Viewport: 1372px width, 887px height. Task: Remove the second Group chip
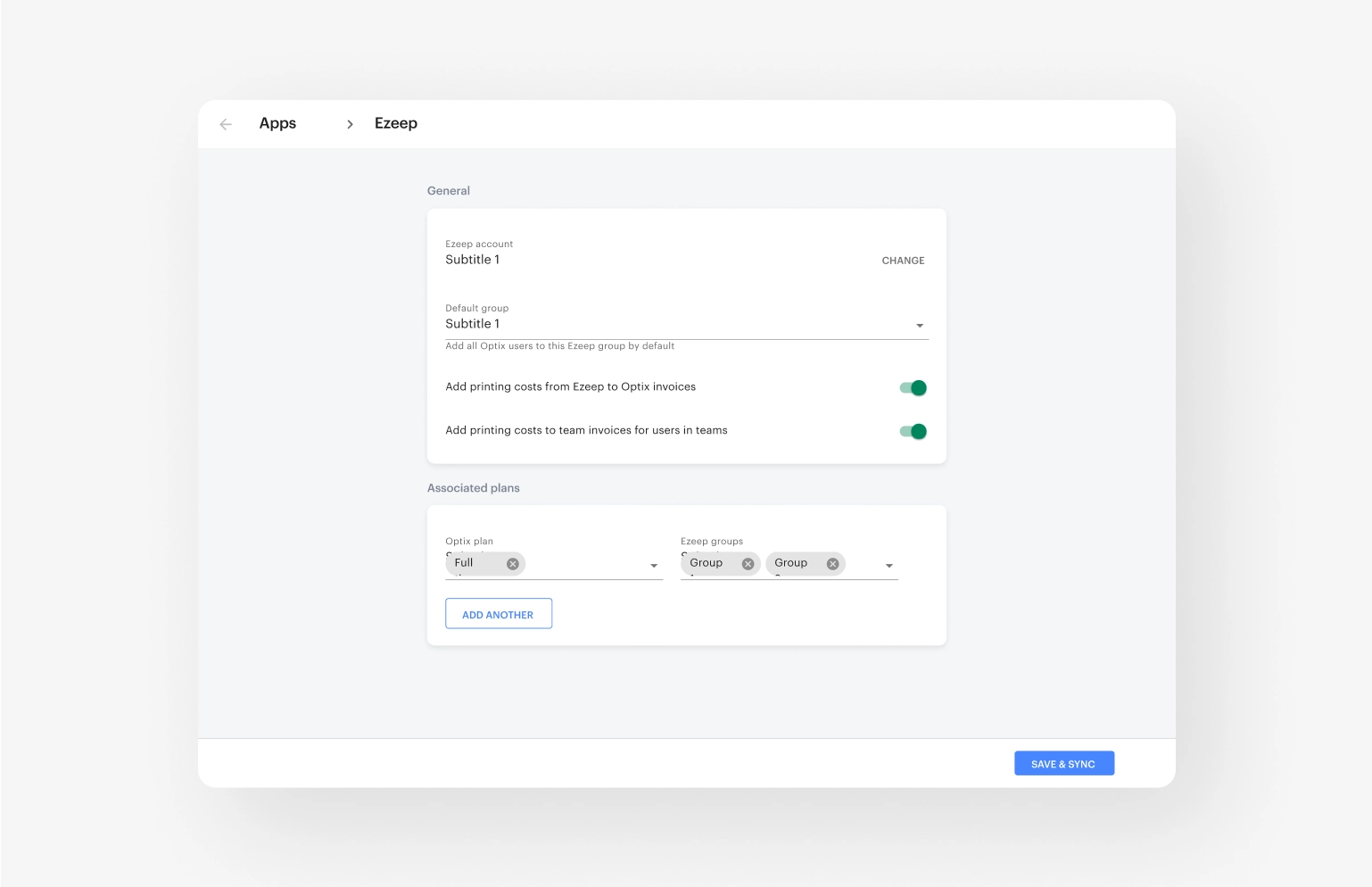point(832,564)
